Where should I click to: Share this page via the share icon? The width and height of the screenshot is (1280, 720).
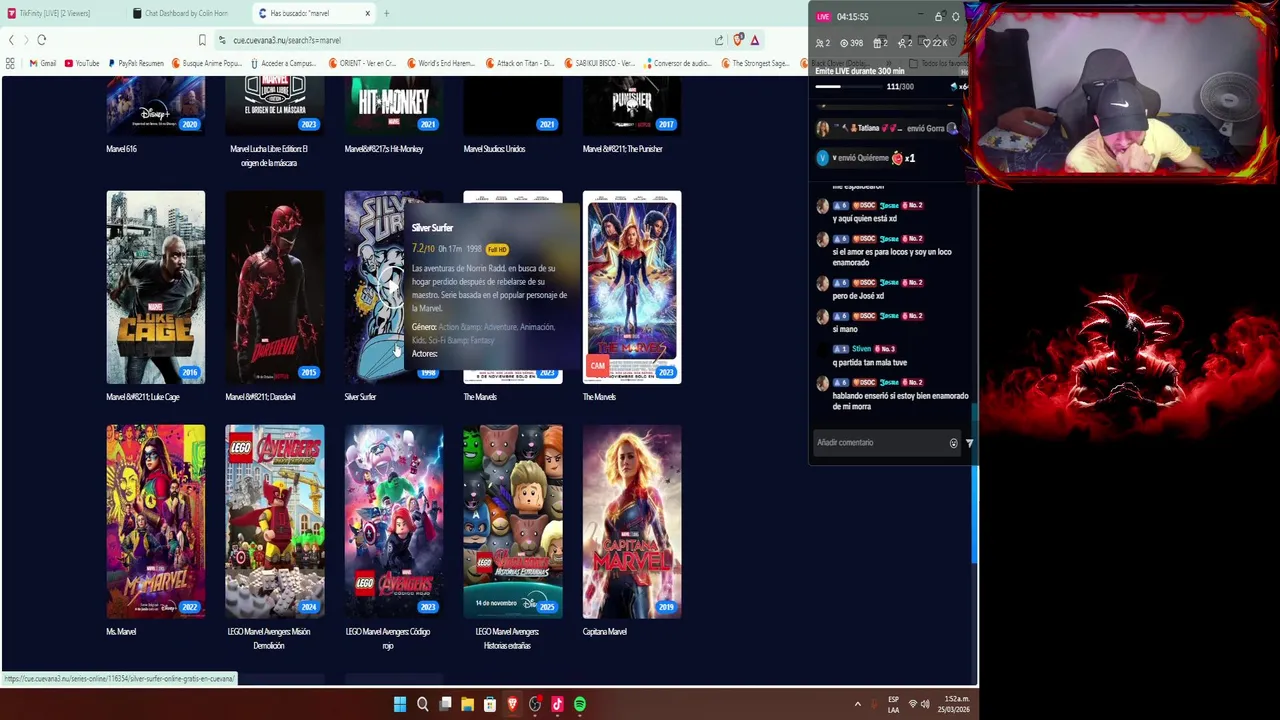(x=719, y=40)
